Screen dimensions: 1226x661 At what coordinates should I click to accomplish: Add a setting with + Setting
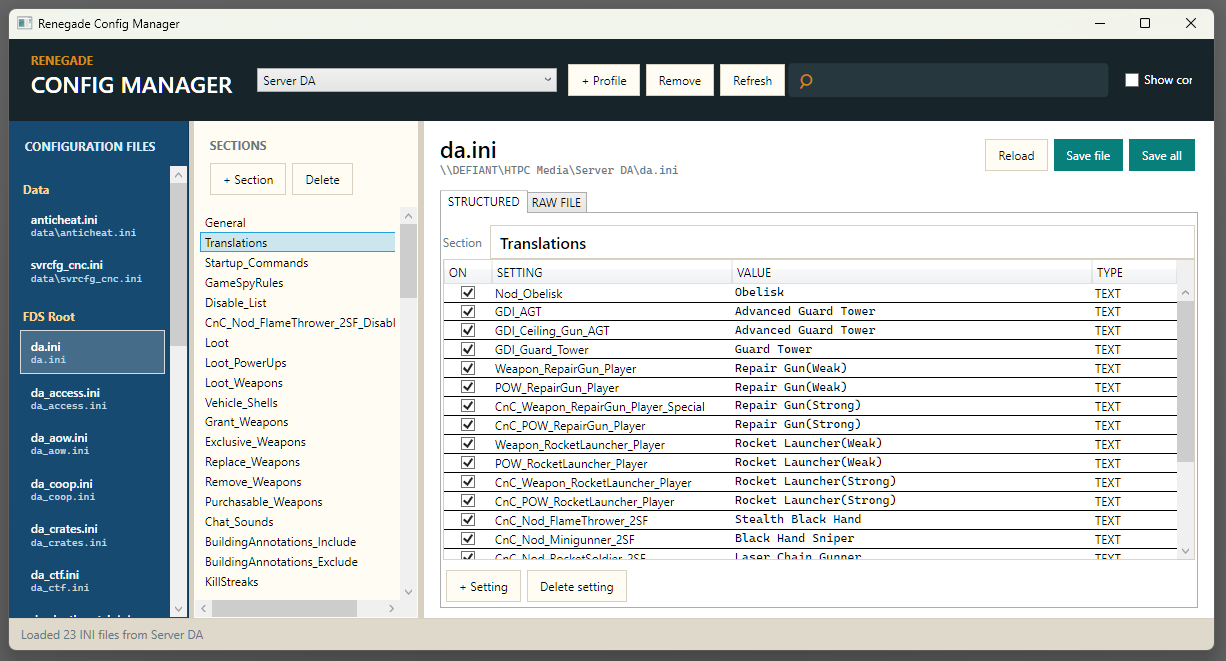coord(483,586)
